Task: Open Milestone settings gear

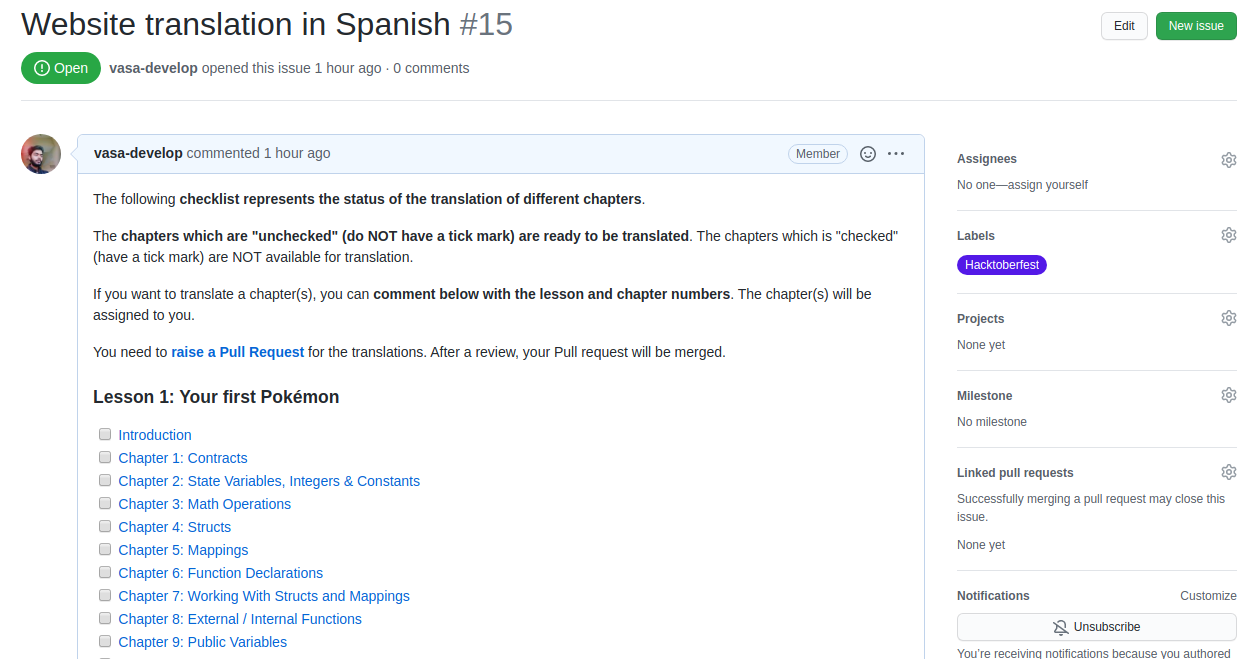Action: 1228,394
